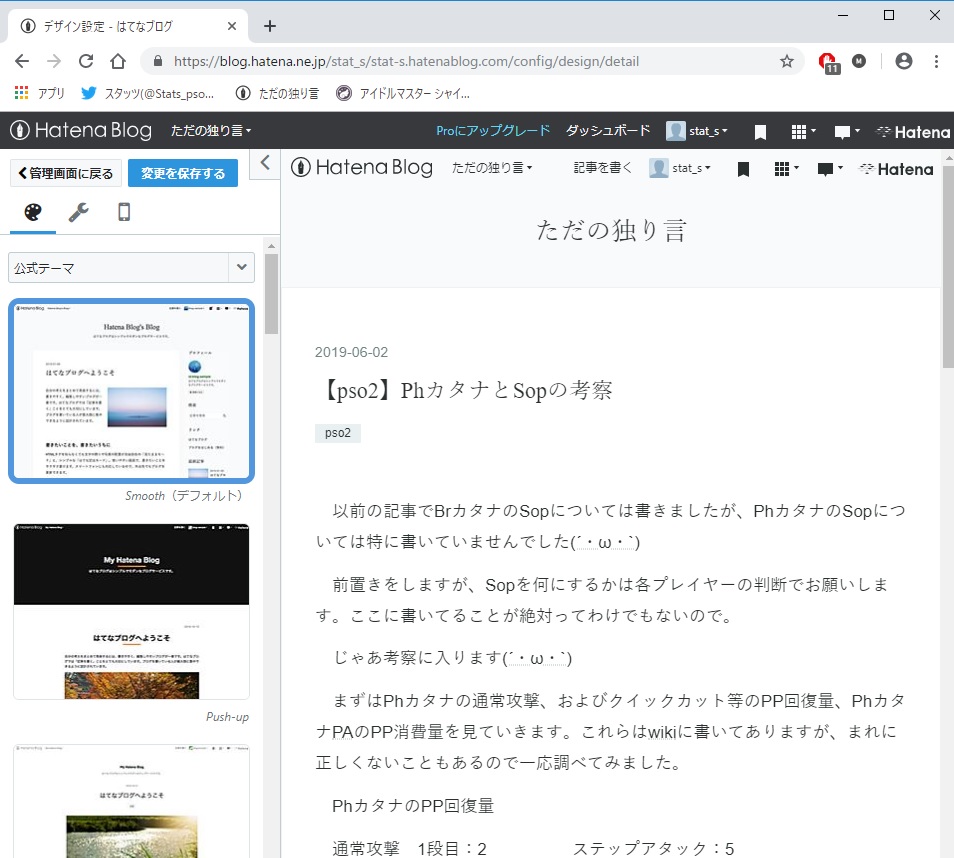The height and width of the screenshot is (858, 954).
Task: View site security lock icon
Action: click(158, 61)
